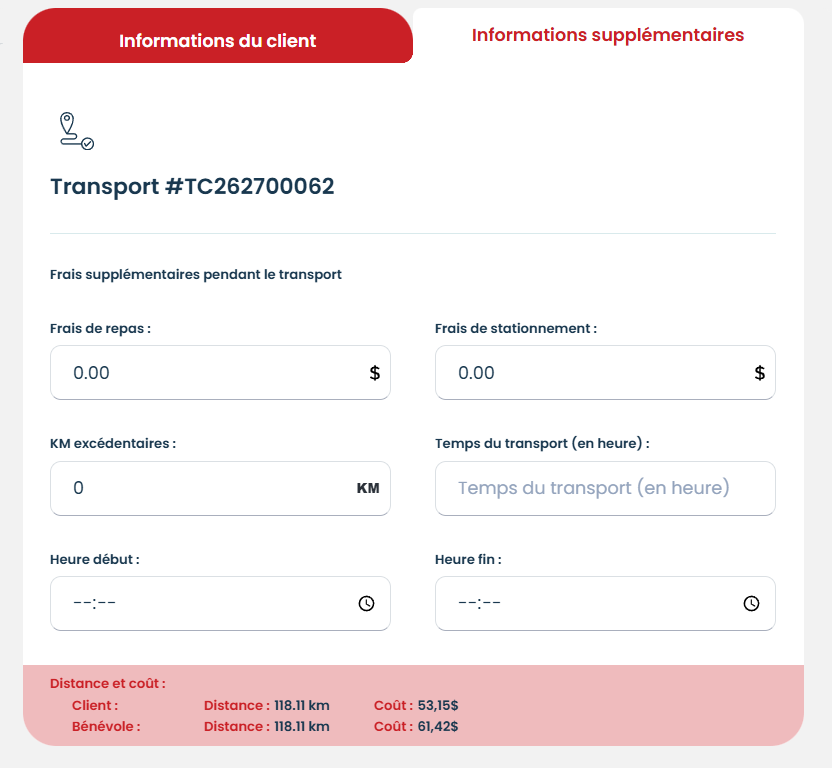
Task: Click the Bénévole cost value 61,42$
Action: tap(438, 726)
